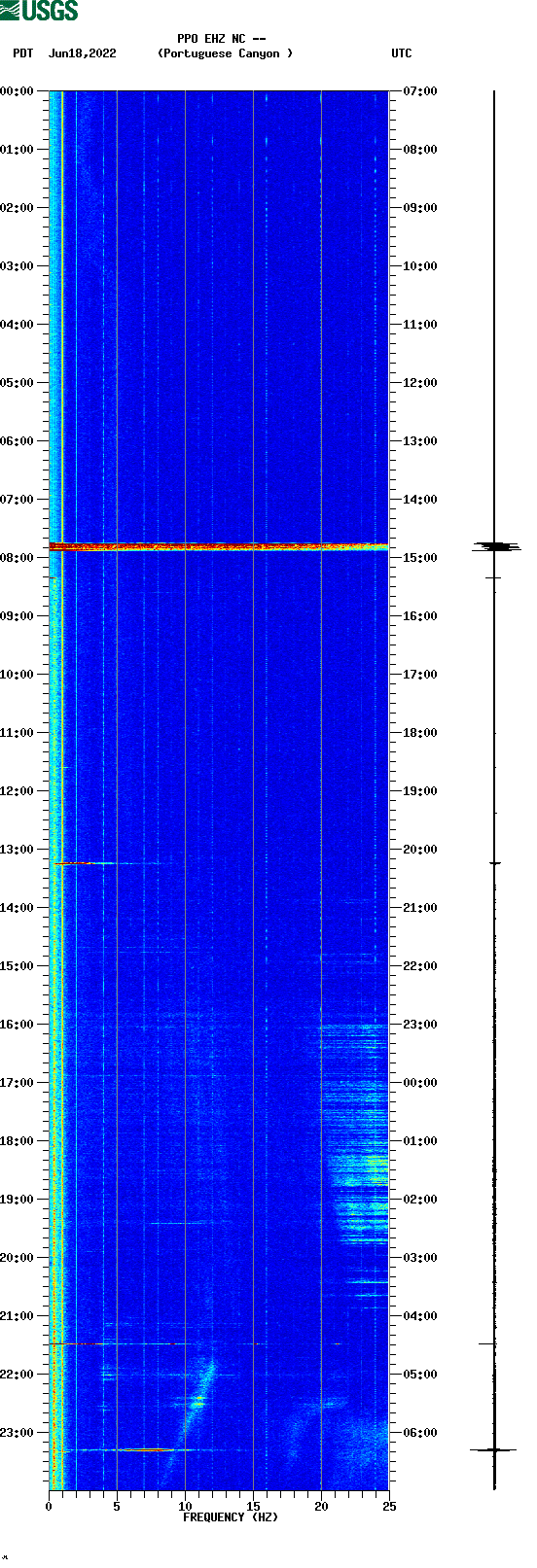Click the '06:00' UTC time tick label
This screenshot has height=1568, width=537.
(420, 1433)
